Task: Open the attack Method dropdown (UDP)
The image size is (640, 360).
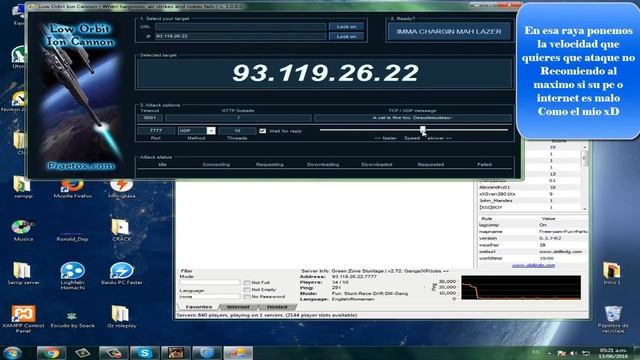Action: tap(211, 131)
